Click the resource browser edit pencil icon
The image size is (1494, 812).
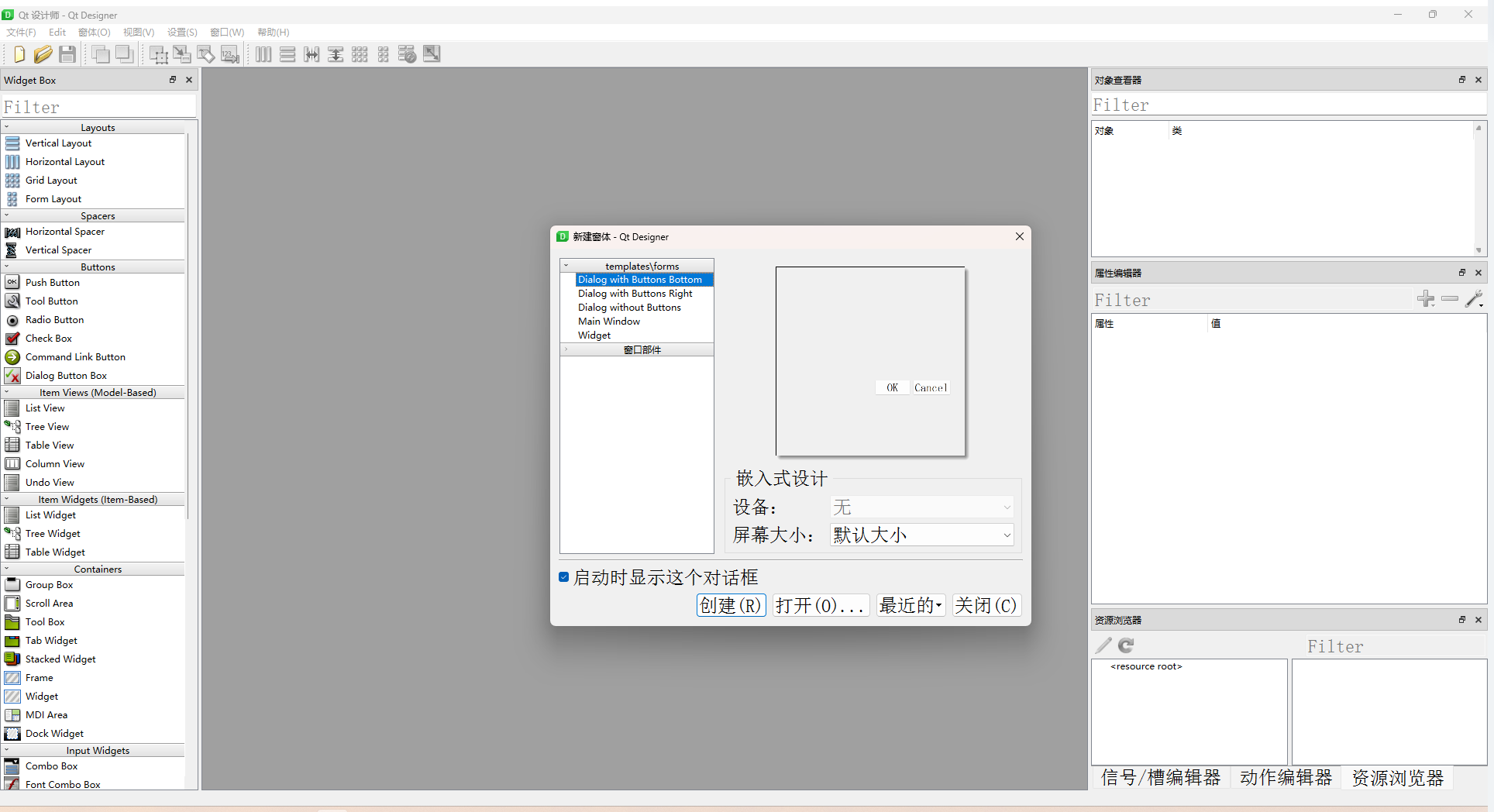point(1103,645)
